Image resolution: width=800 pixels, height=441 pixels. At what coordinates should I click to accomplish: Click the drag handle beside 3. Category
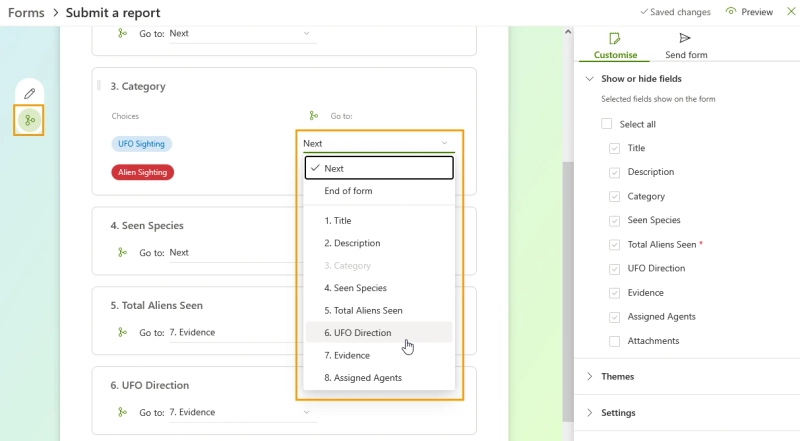point(98,85)
